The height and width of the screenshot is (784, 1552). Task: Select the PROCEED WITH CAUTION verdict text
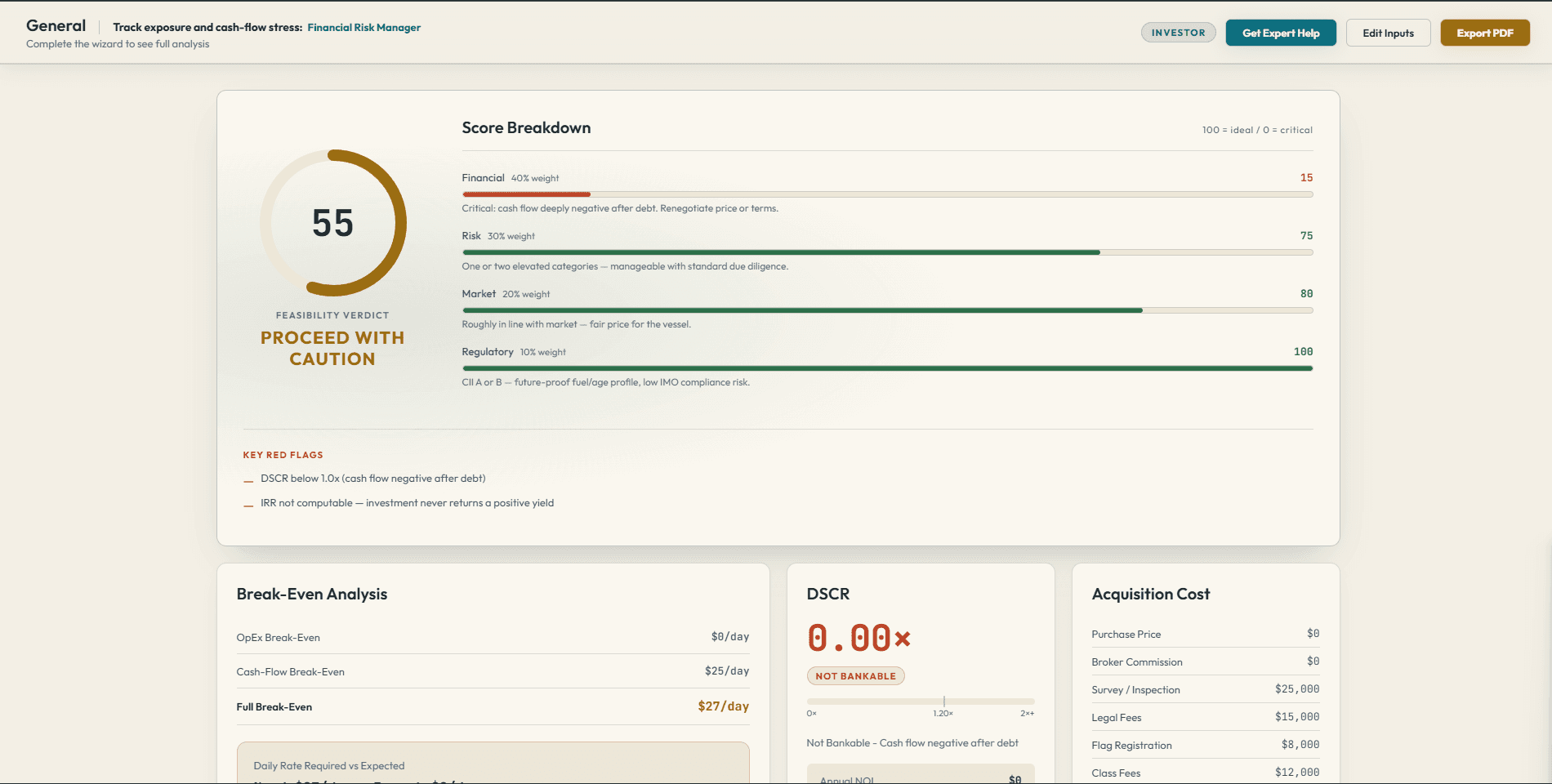pos(332,348)
